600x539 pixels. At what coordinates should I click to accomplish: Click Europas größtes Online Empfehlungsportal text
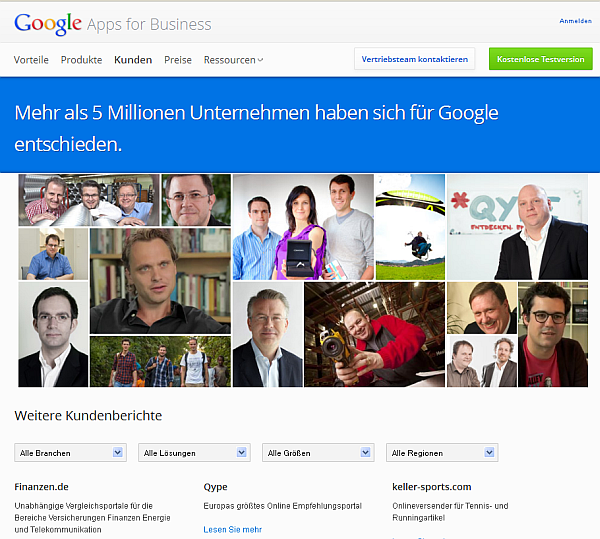[282, 506]
